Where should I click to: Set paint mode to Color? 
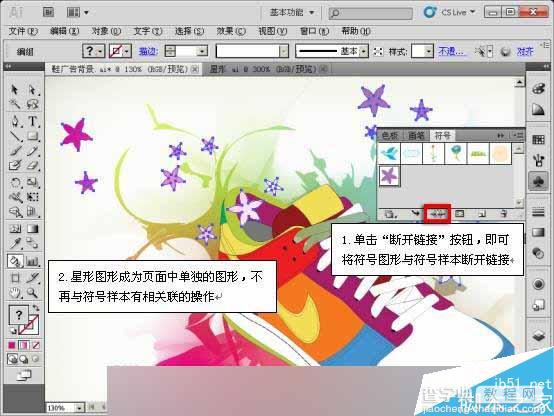[12, 345]
